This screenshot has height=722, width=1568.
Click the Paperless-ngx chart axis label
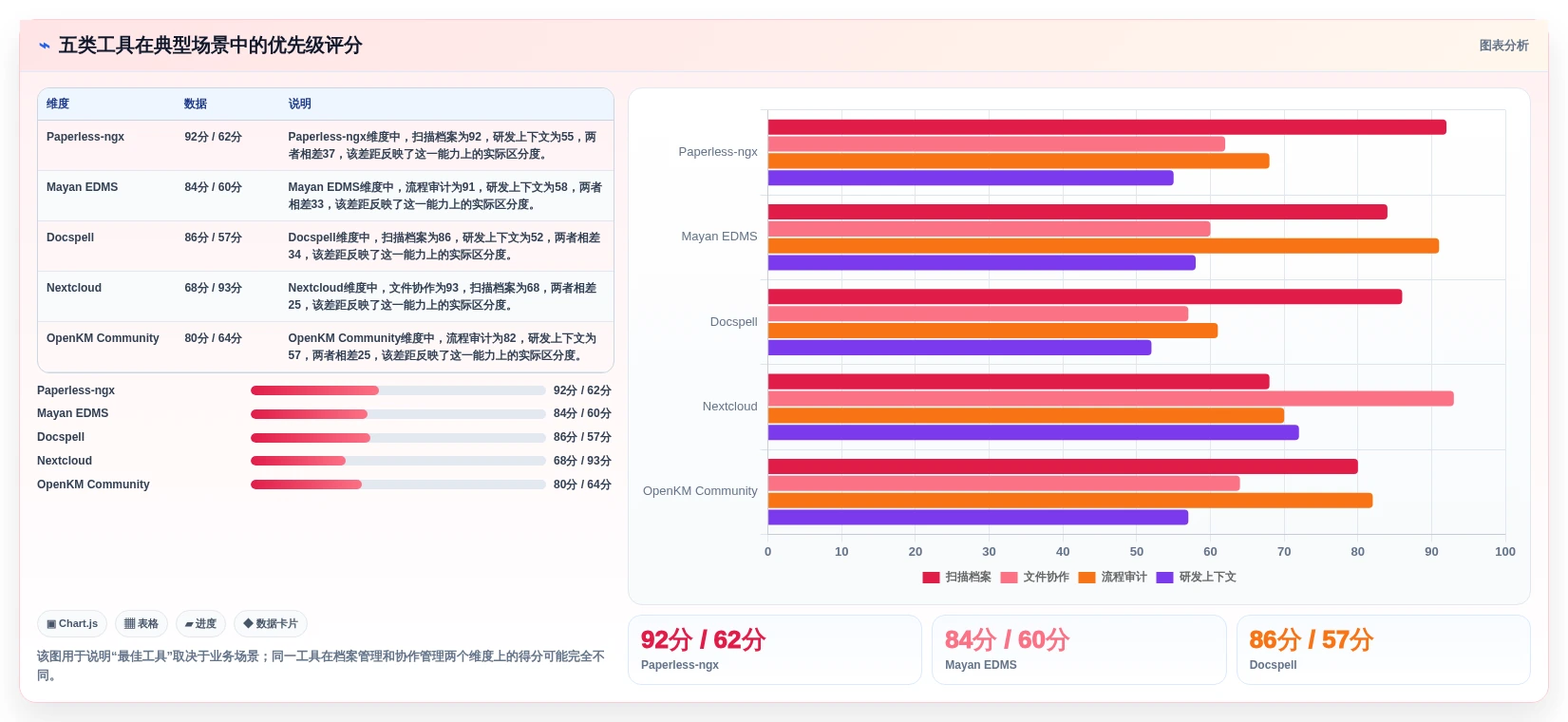pos(718,152)
